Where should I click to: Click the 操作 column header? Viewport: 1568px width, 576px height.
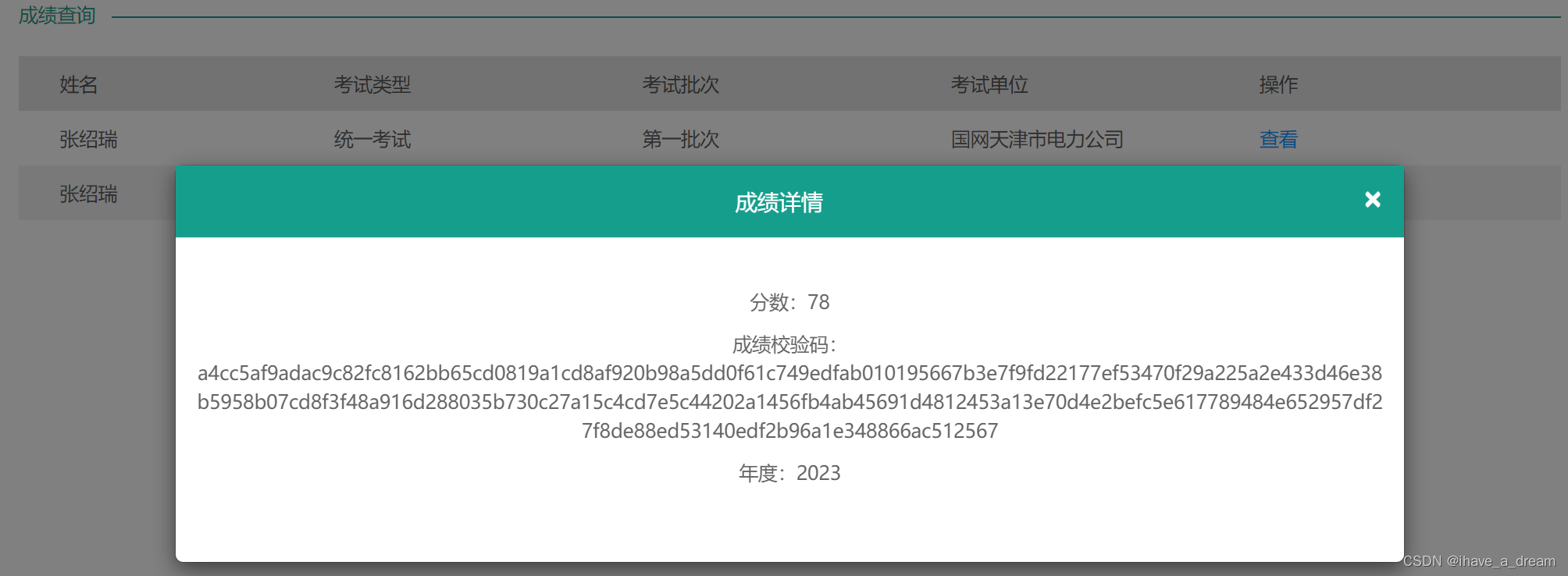(x=1278, y=84)
